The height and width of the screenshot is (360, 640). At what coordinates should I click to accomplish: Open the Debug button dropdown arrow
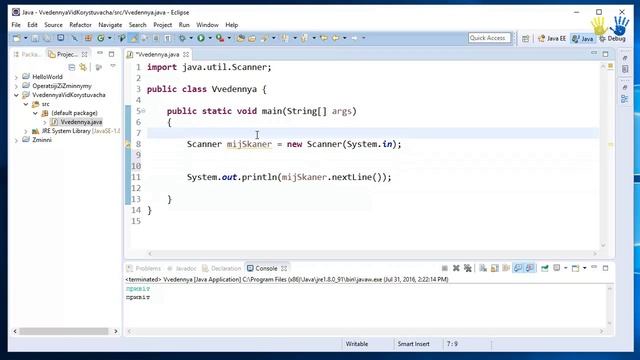pos(191,38)
